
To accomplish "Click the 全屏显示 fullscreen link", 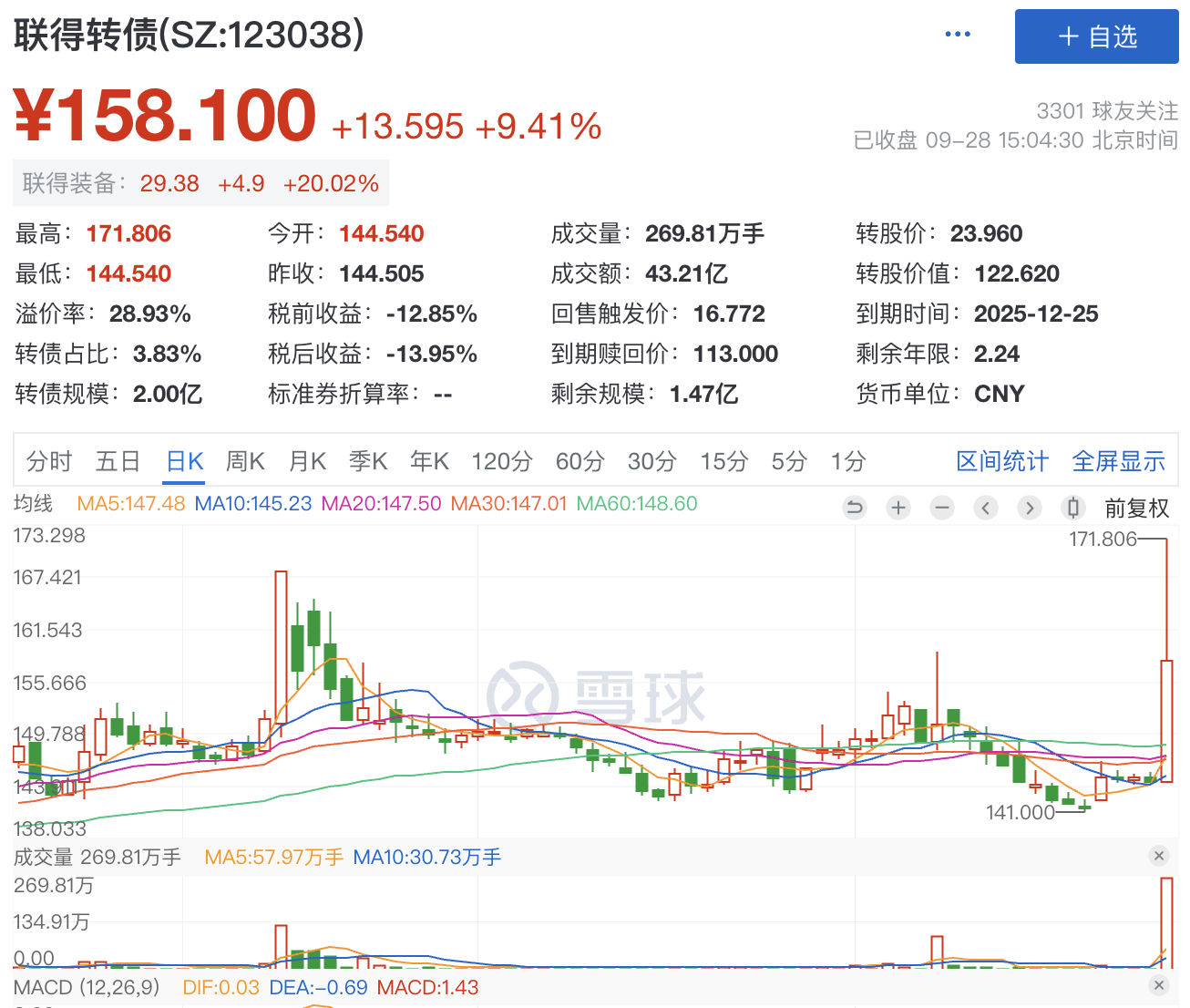I will click(x=1119, y=461).
